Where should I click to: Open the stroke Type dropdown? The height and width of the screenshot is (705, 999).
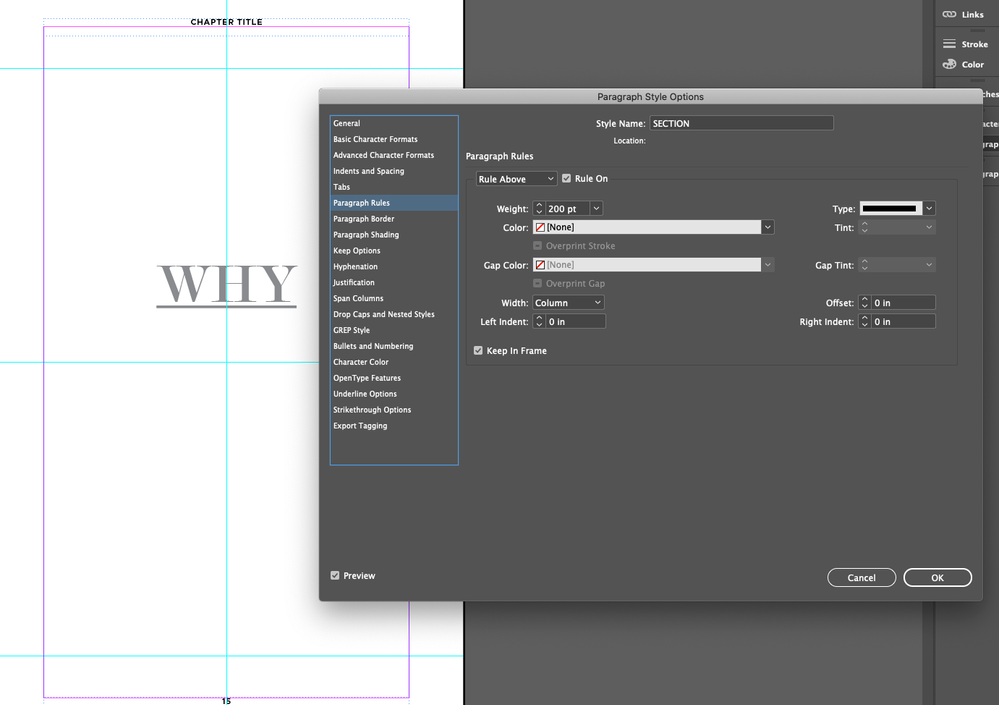[x=896, y=208]
